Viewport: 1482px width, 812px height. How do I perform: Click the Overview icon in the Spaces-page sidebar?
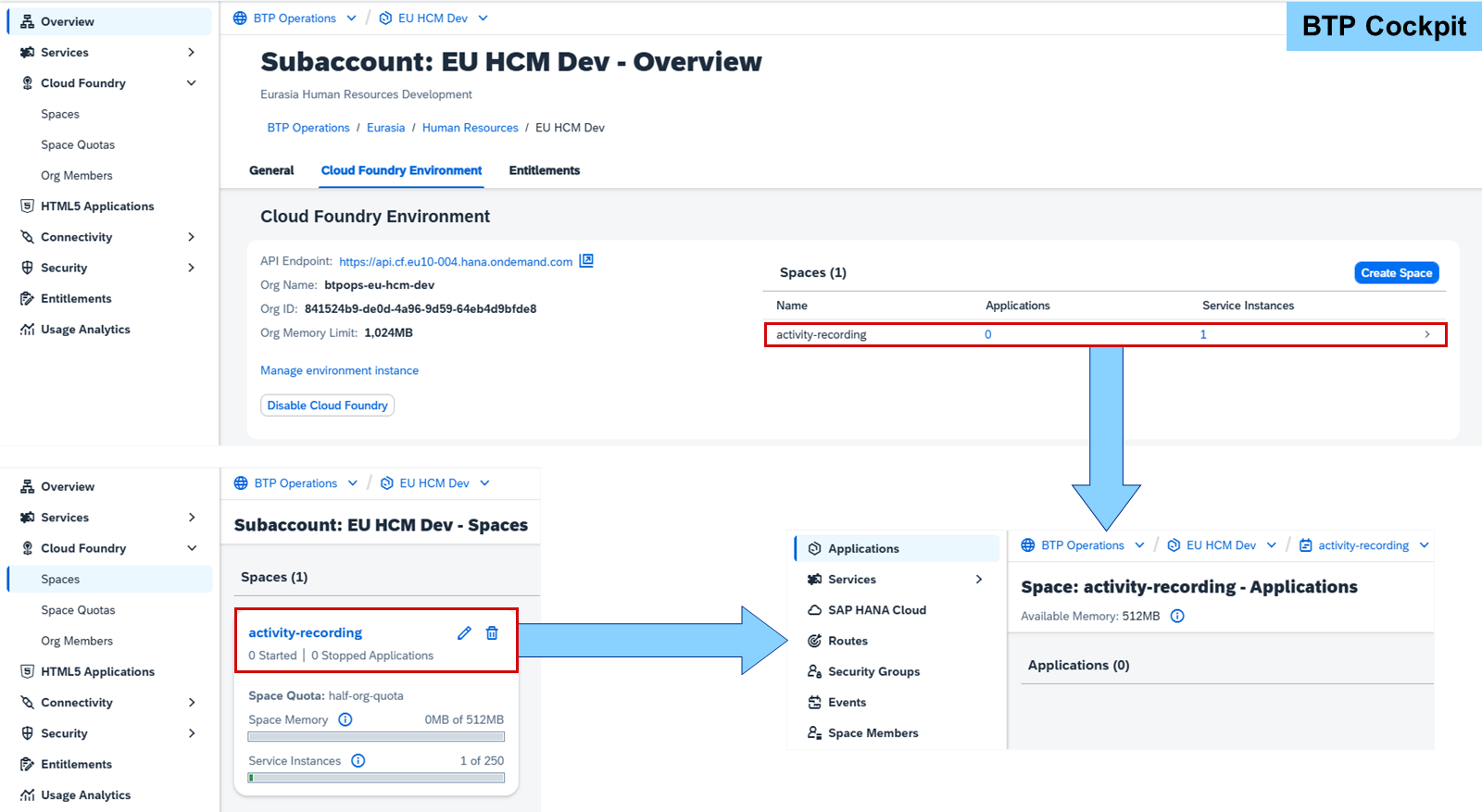pos(28,487)
